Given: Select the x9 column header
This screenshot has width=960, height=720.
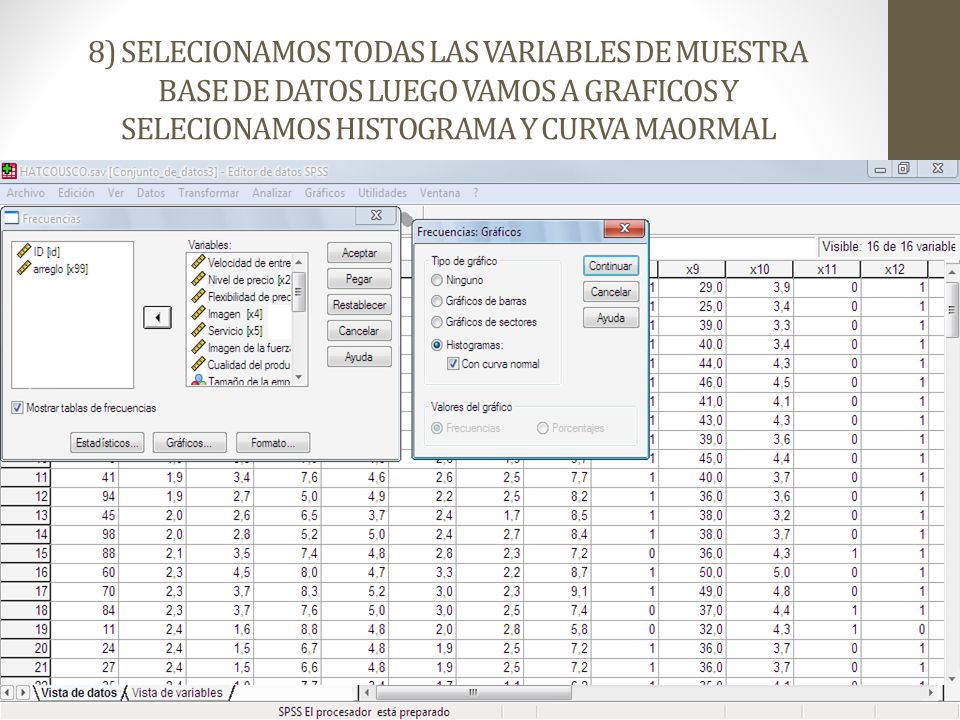Looking at the screenshot, I should 692,269.
